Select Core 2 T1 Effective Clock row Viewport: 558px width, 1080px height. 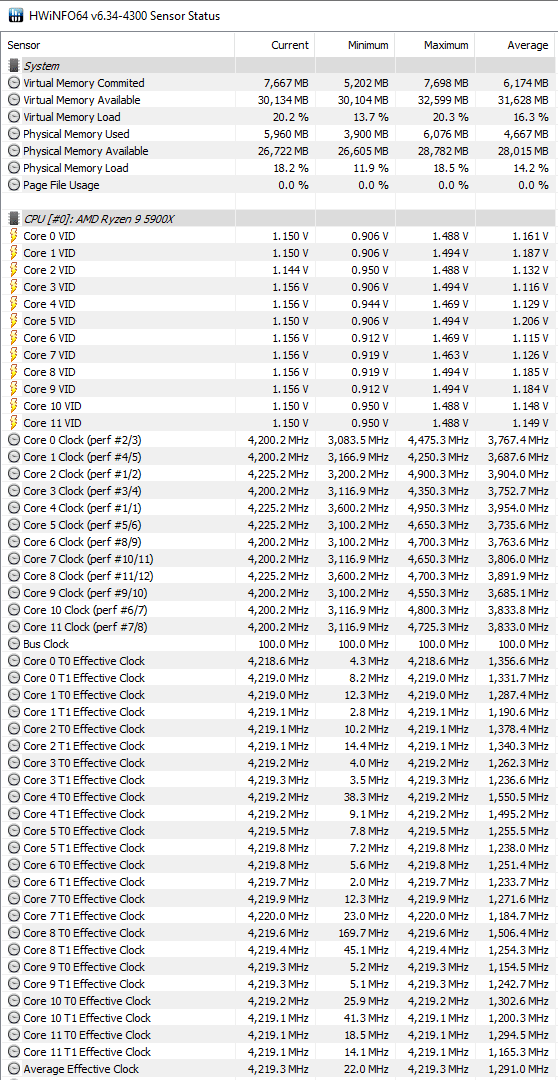[279, 746]
